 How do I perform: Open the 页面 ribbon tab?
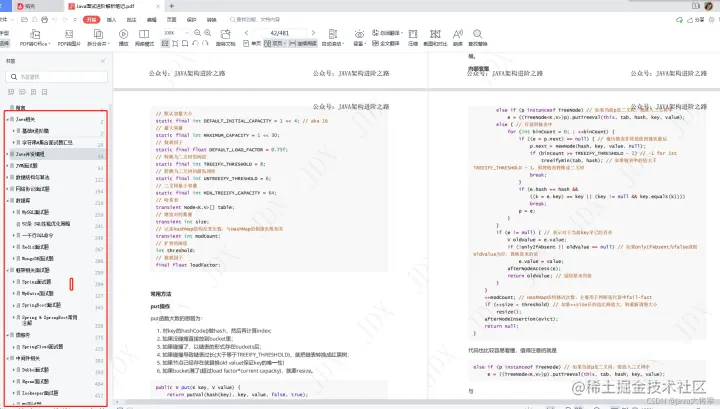coord(171,20)
